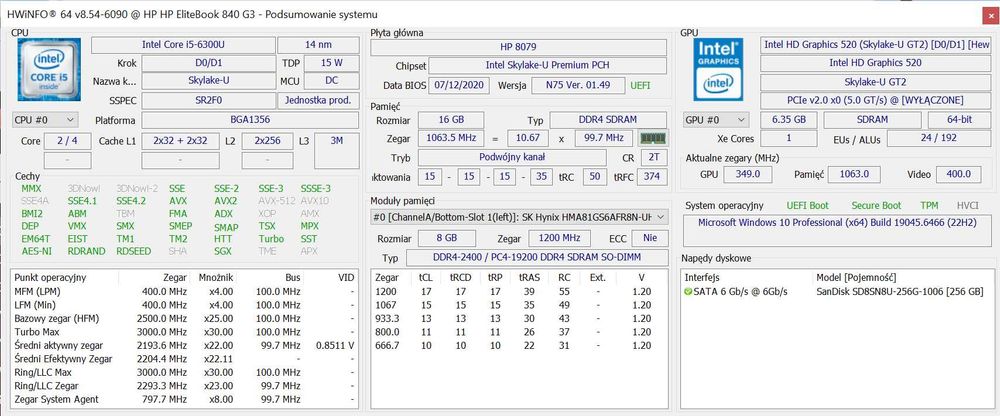
Task: Click the N75 Ver. 01.49 BIOS version
Action: (578, 85)
